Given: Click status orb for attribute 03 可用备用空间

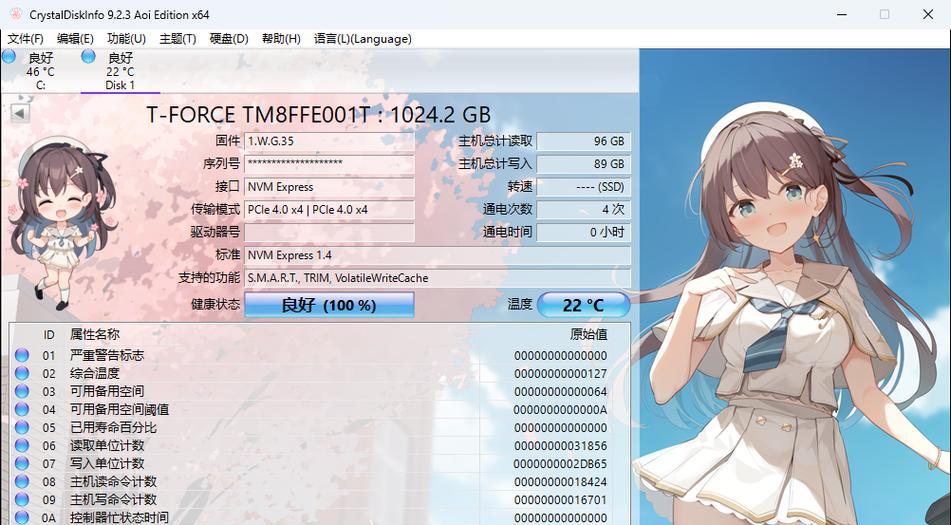Looking at the screenshot, I should (x=22, y=391).
